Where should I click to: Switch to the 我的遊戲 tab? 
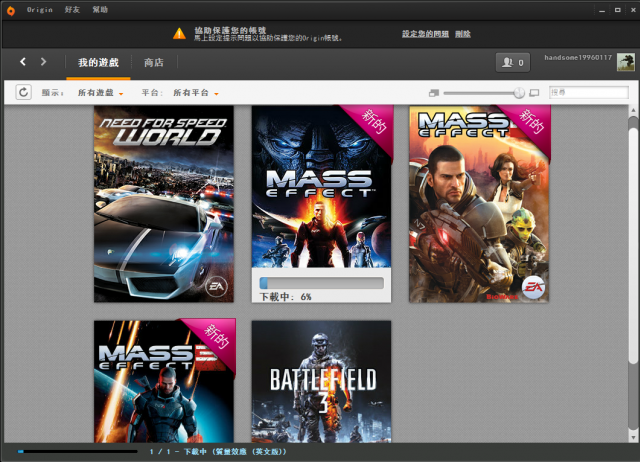click(x=98, y=63)
